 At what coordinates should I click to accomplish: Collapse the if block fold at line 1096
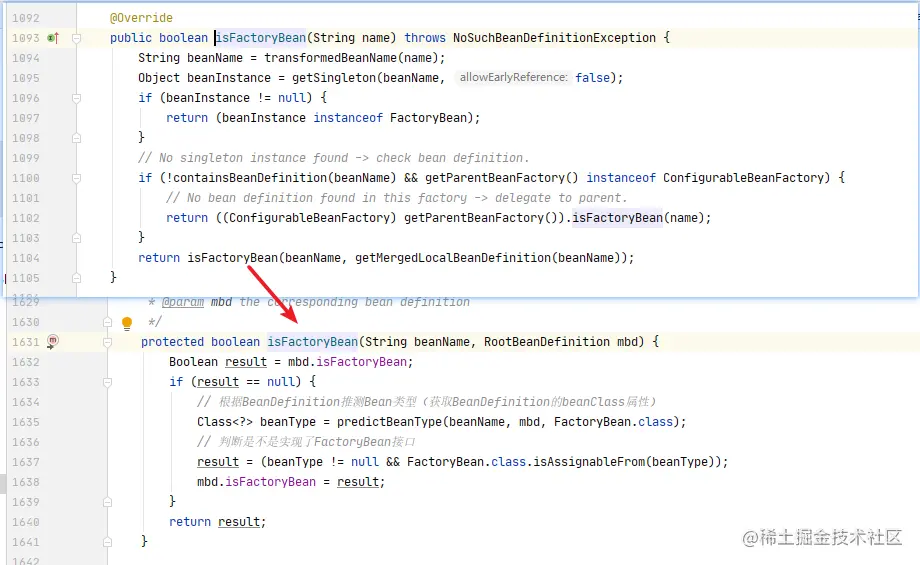[76, 98]
